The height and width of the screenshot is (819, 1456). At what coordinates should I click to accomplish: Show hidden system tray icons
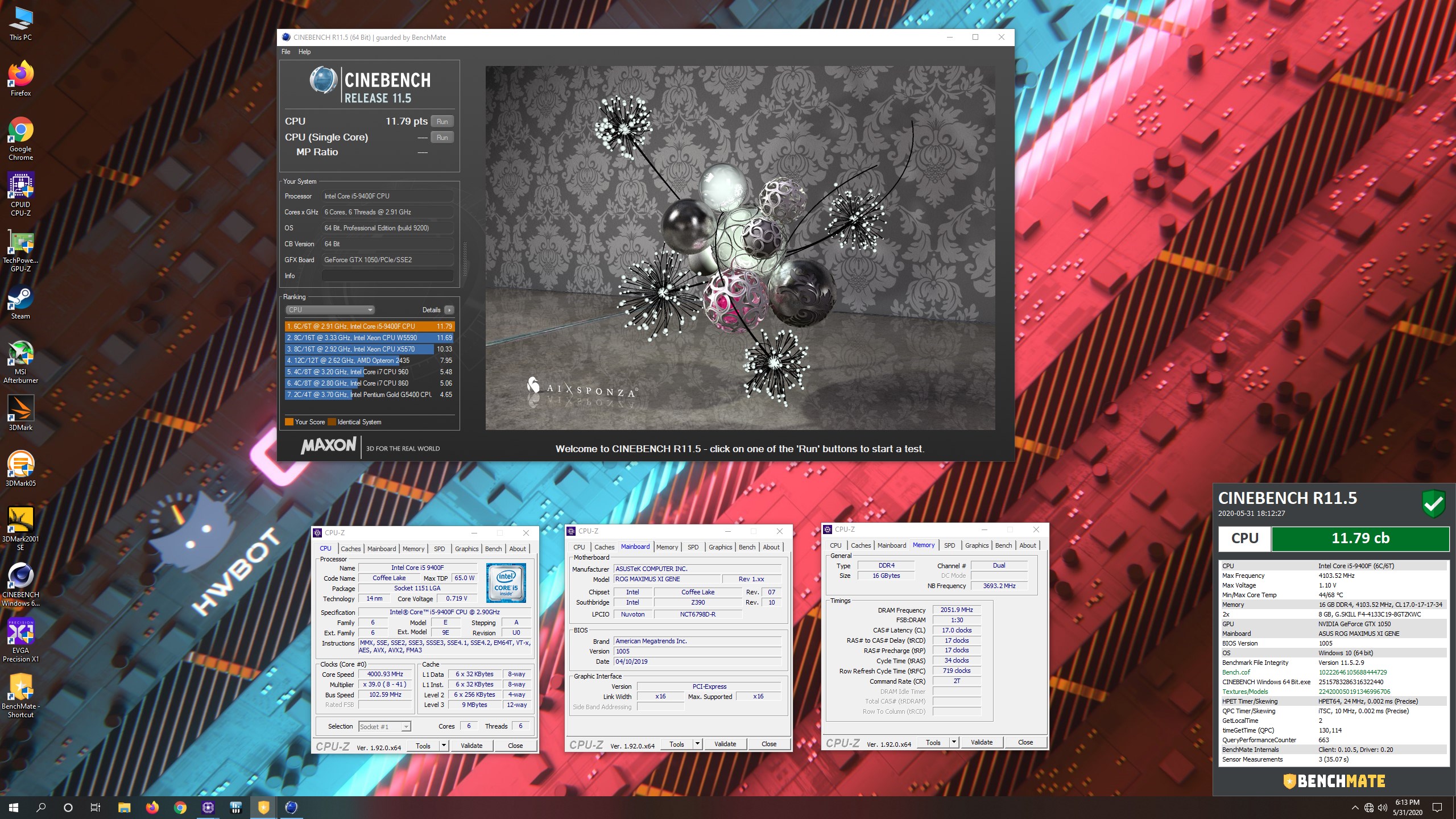point(1355,808)
